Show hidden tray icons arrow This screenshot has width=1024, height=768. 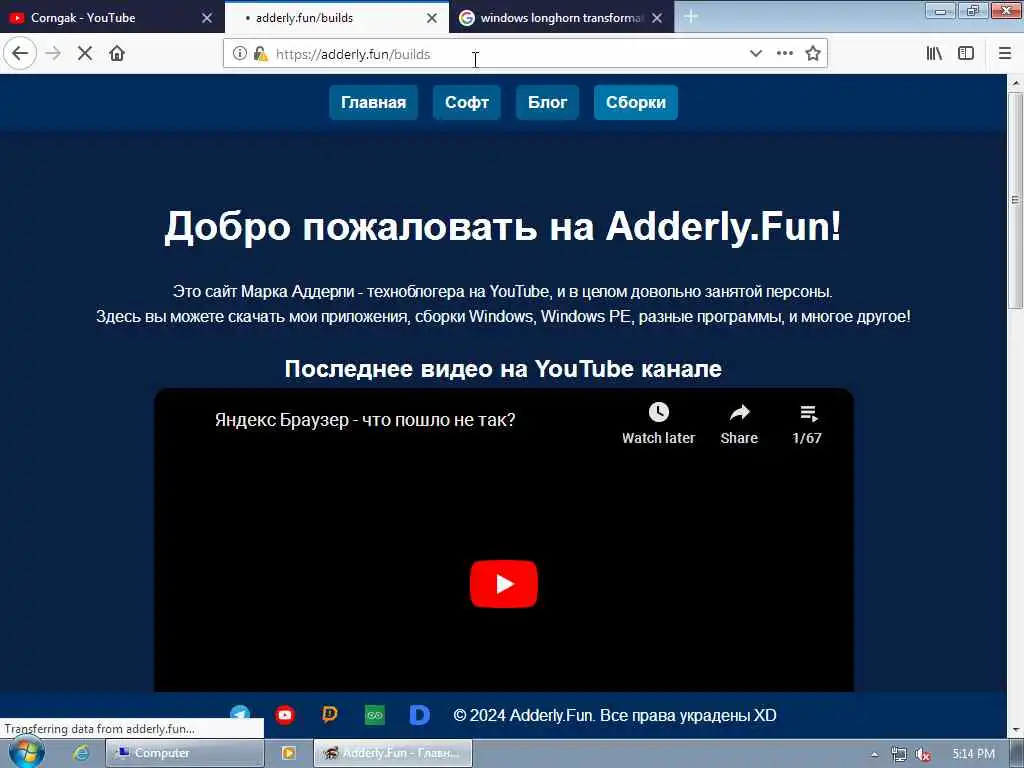tap(874, 754)
